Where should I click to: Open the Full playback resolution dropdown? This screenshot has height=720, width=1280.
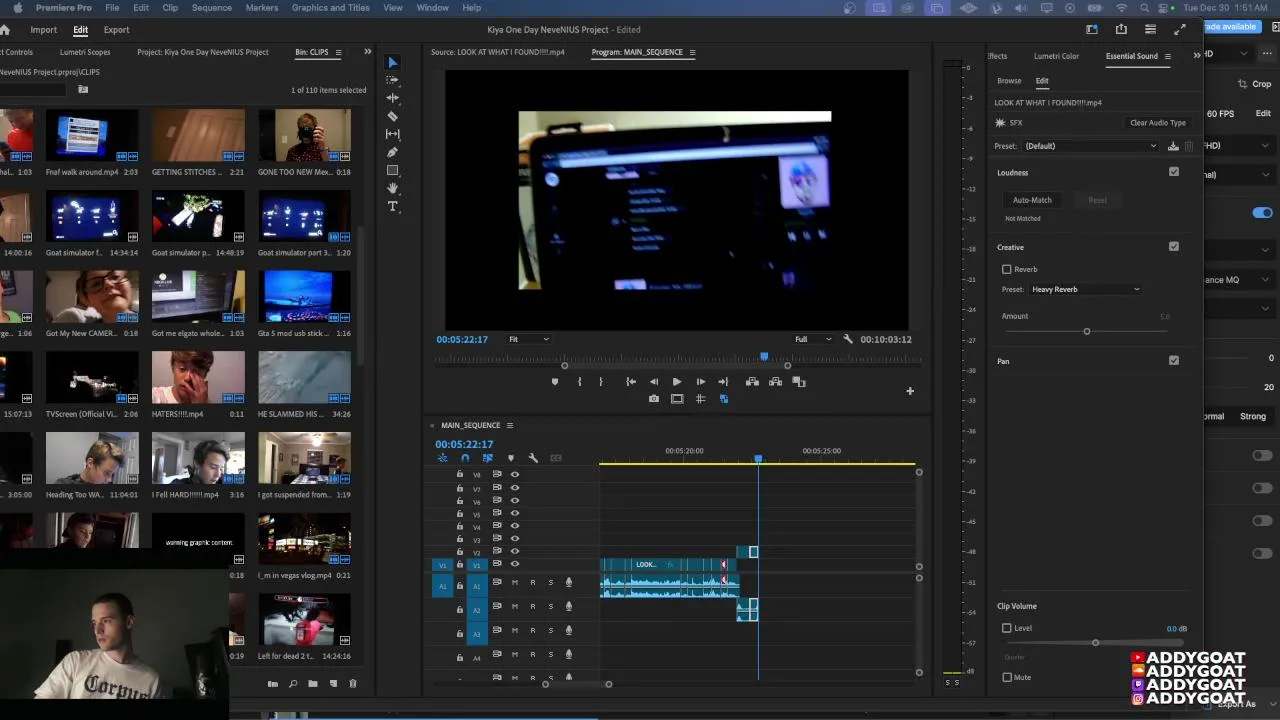(813, 339)
